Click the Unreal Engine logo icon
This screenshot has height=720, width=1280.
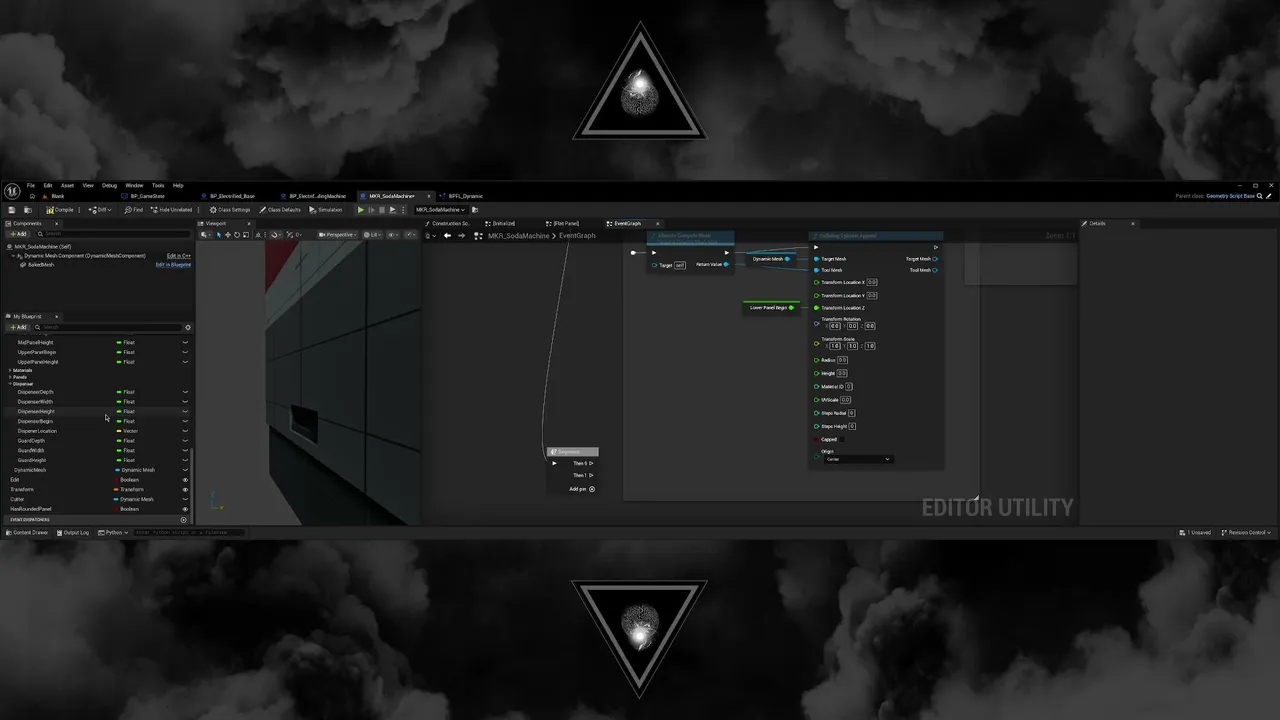[12, 192]
